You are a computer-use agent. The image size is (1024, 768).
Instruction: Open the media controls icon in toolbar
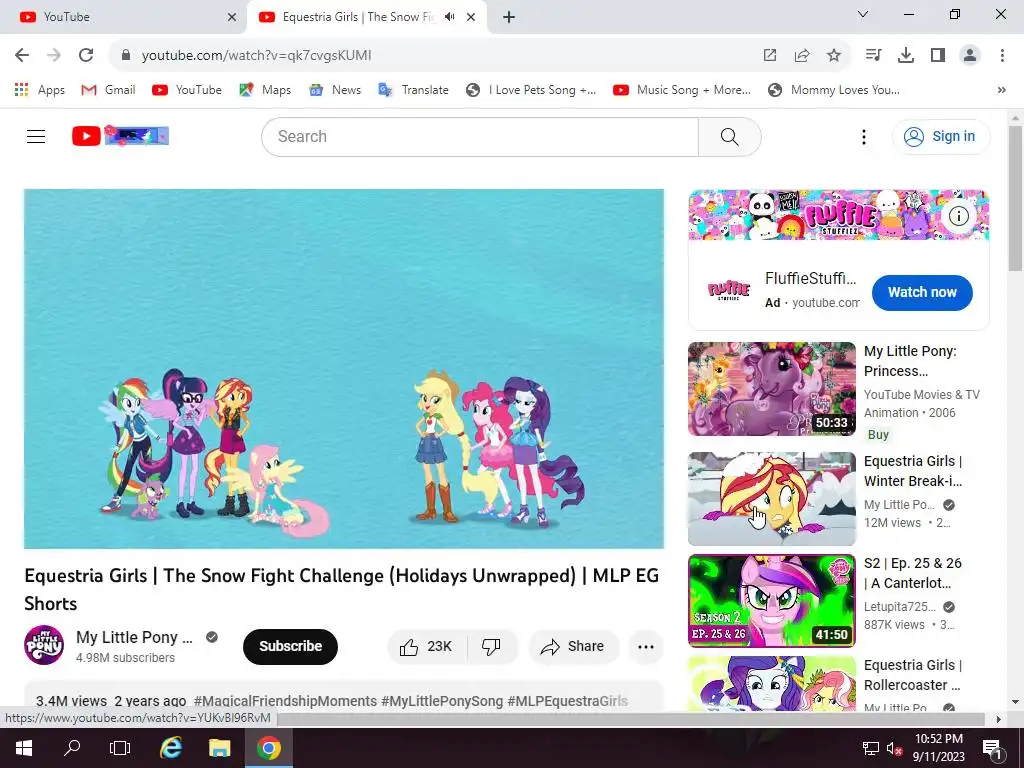[x=873, y=56]
